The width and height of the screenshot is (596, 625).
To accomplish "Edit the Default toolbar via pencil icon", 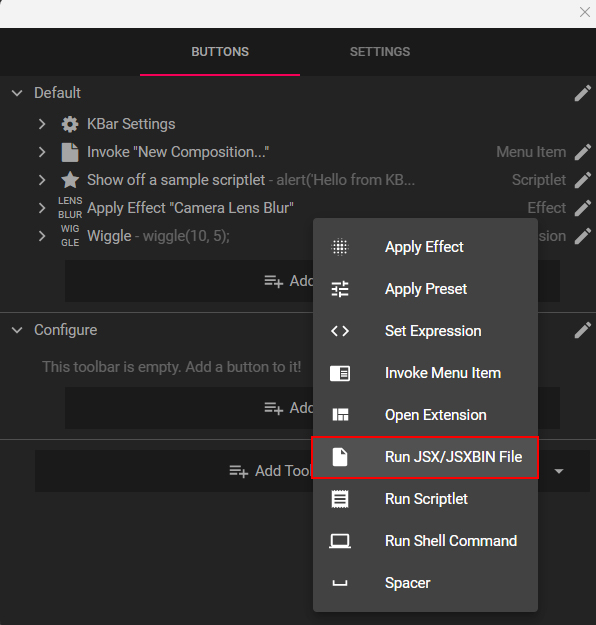I will pyautogui.click(x=582, y=93).
